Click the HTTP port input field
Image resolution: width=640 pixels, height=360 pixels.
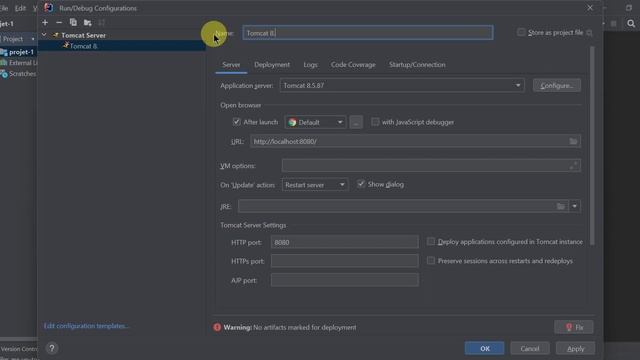[344, 242]
